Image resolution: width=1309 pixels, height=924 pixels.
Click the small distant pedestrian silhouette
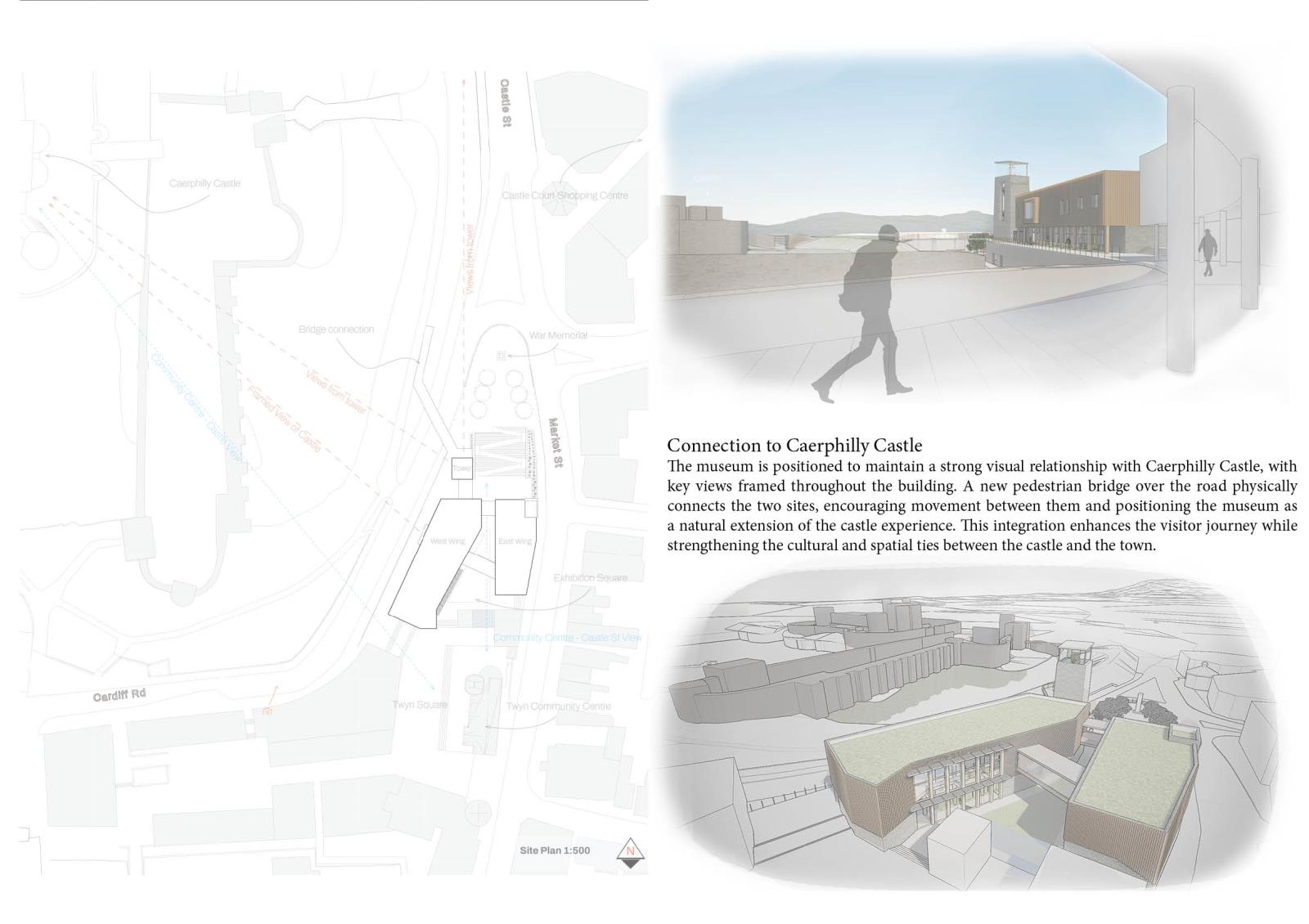point(1207,252)
